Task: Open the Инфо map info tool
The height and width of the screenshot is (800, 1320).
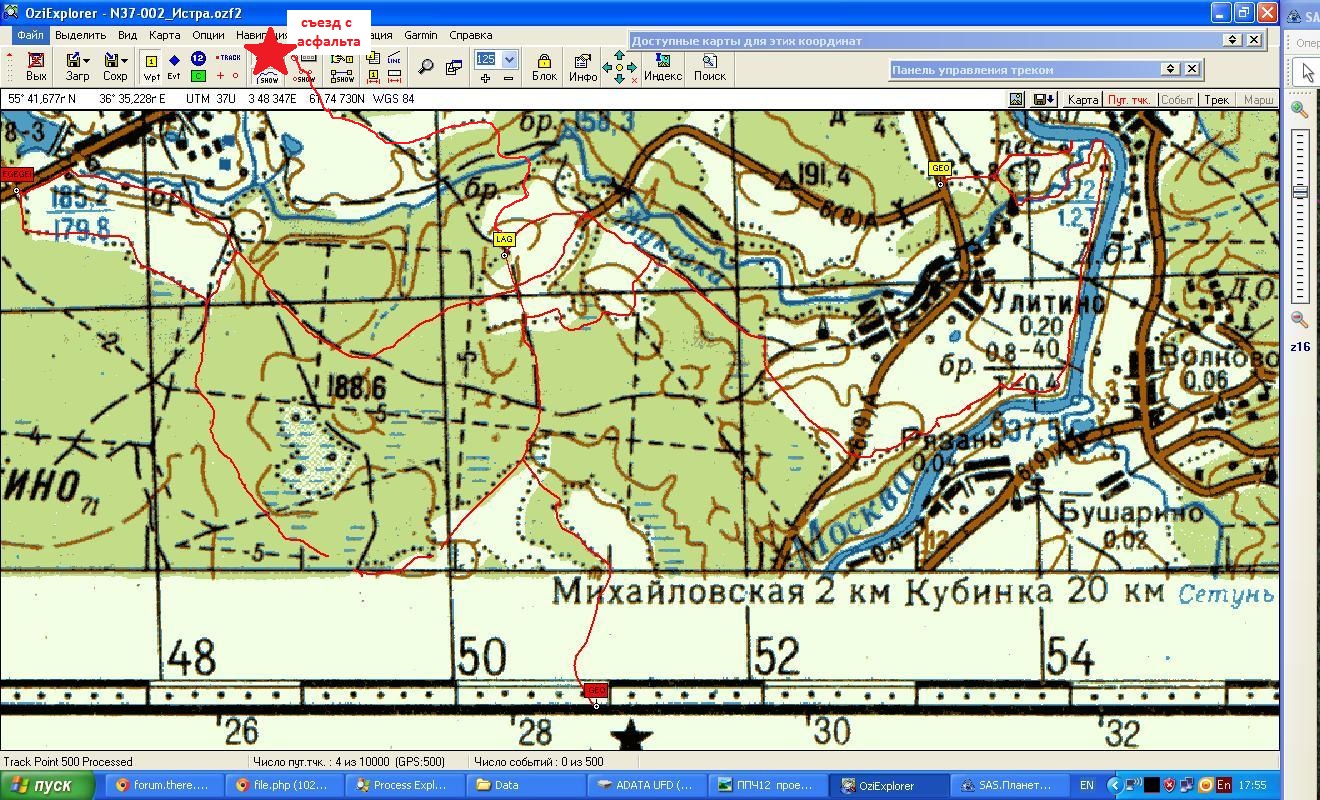Action: [x=583, y=66]
